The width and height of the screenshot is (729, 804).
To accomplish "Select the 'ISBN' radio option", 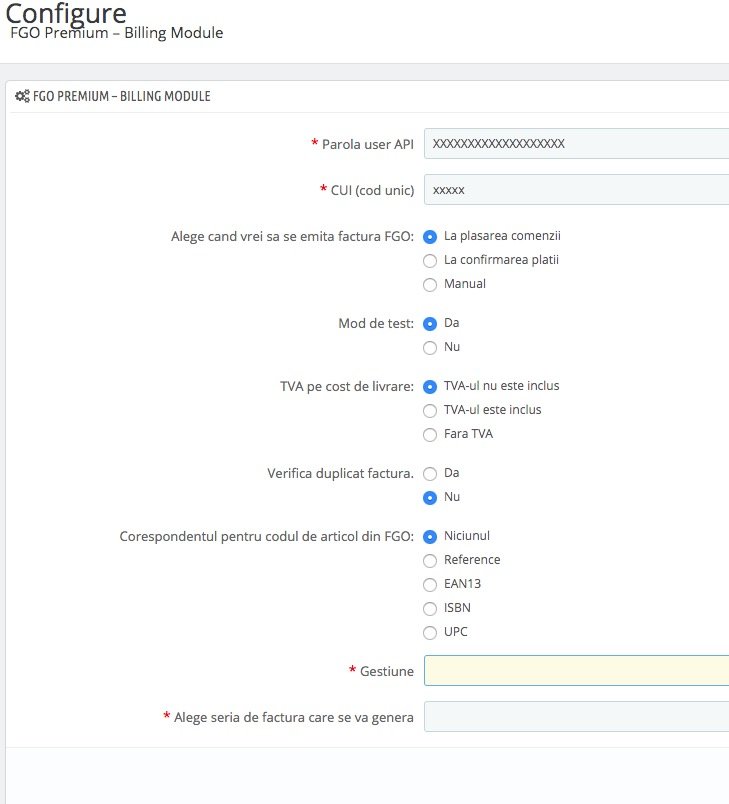I will click(430, 609).
